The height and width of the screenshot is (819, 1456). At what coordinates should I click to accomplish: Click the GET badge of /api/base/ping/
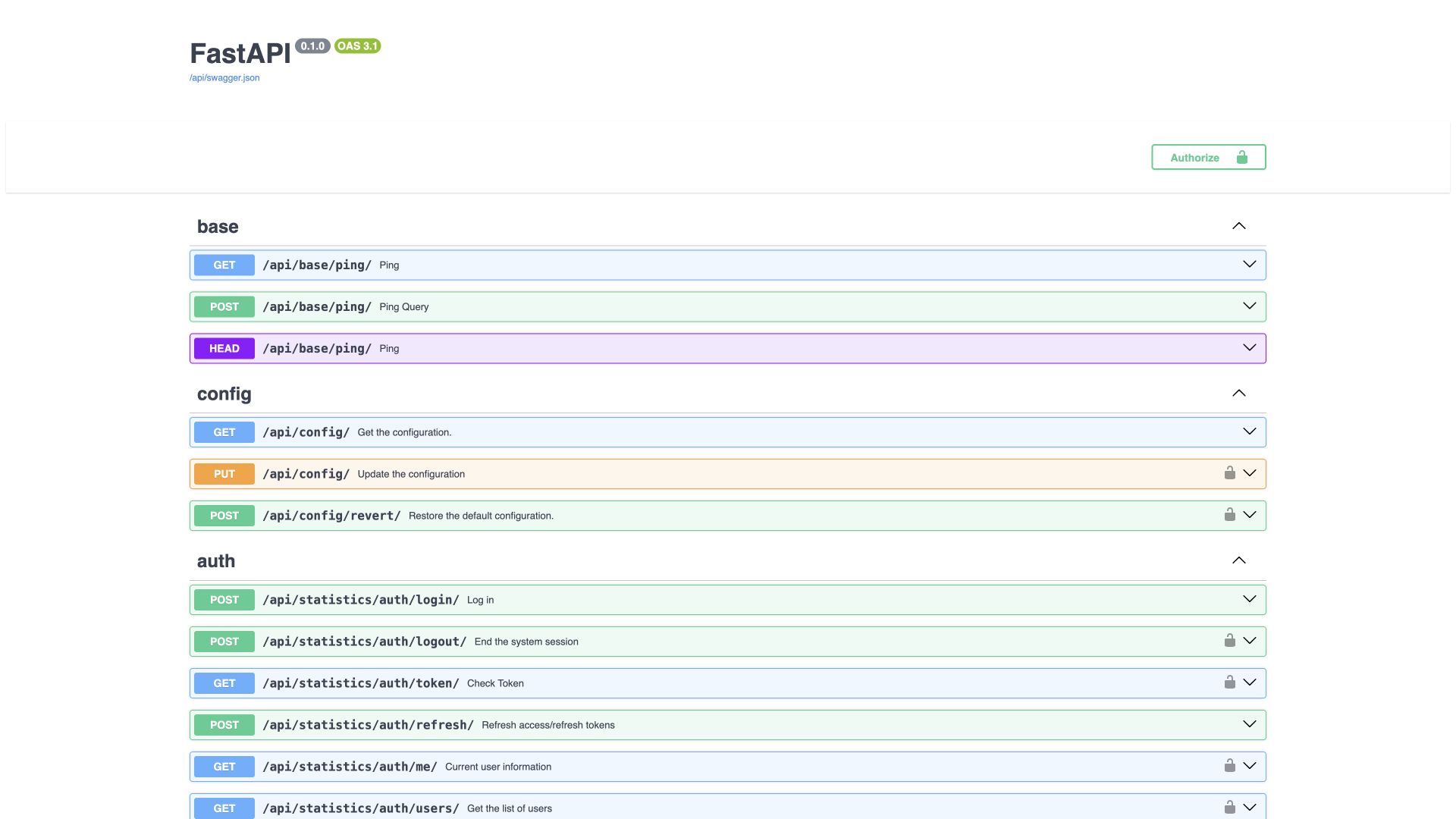[224, 265]
